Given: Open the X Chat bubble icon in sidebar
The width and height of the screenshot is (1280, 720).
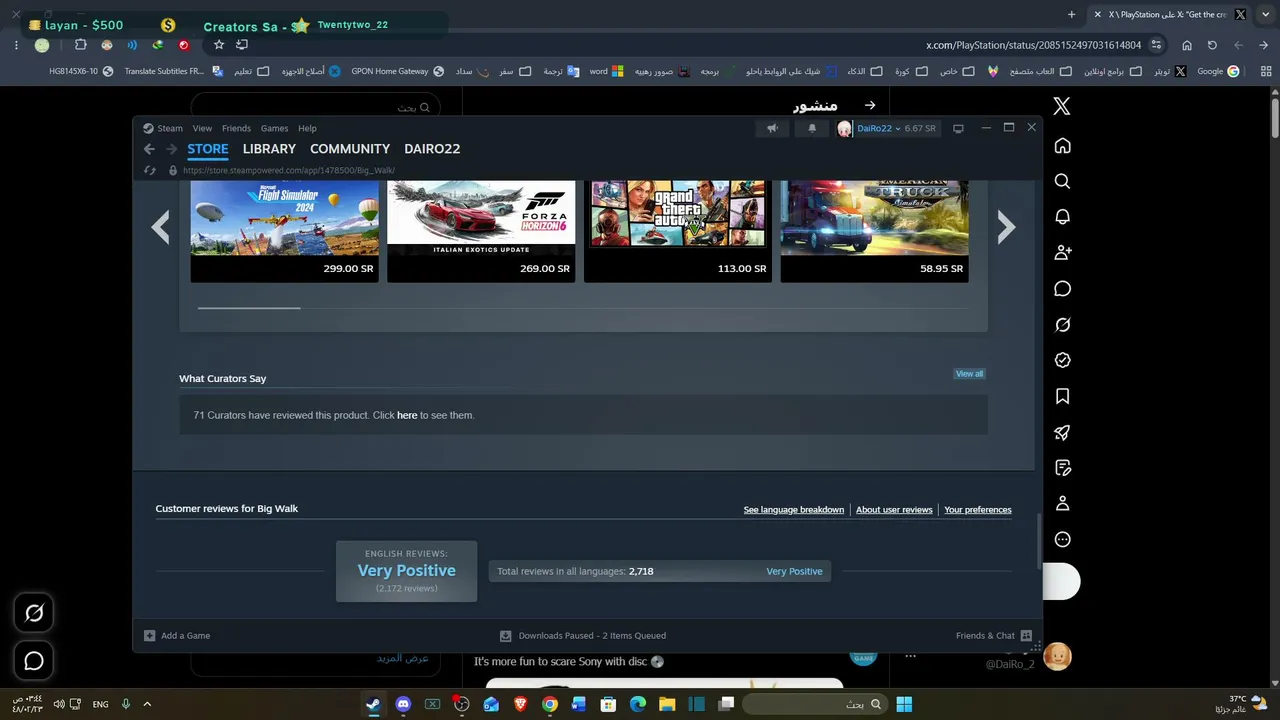Looking at the screenshot, I should point(1062,289).
